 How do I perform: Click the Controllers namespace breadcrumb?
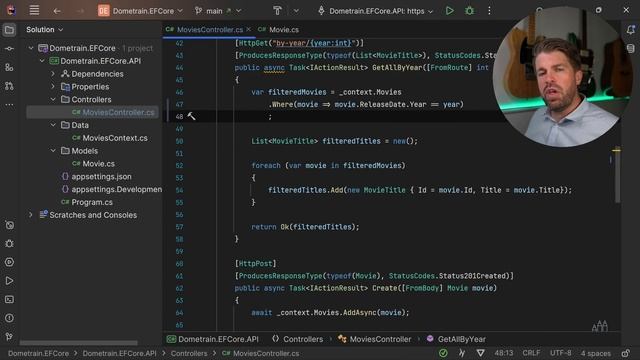298,339
